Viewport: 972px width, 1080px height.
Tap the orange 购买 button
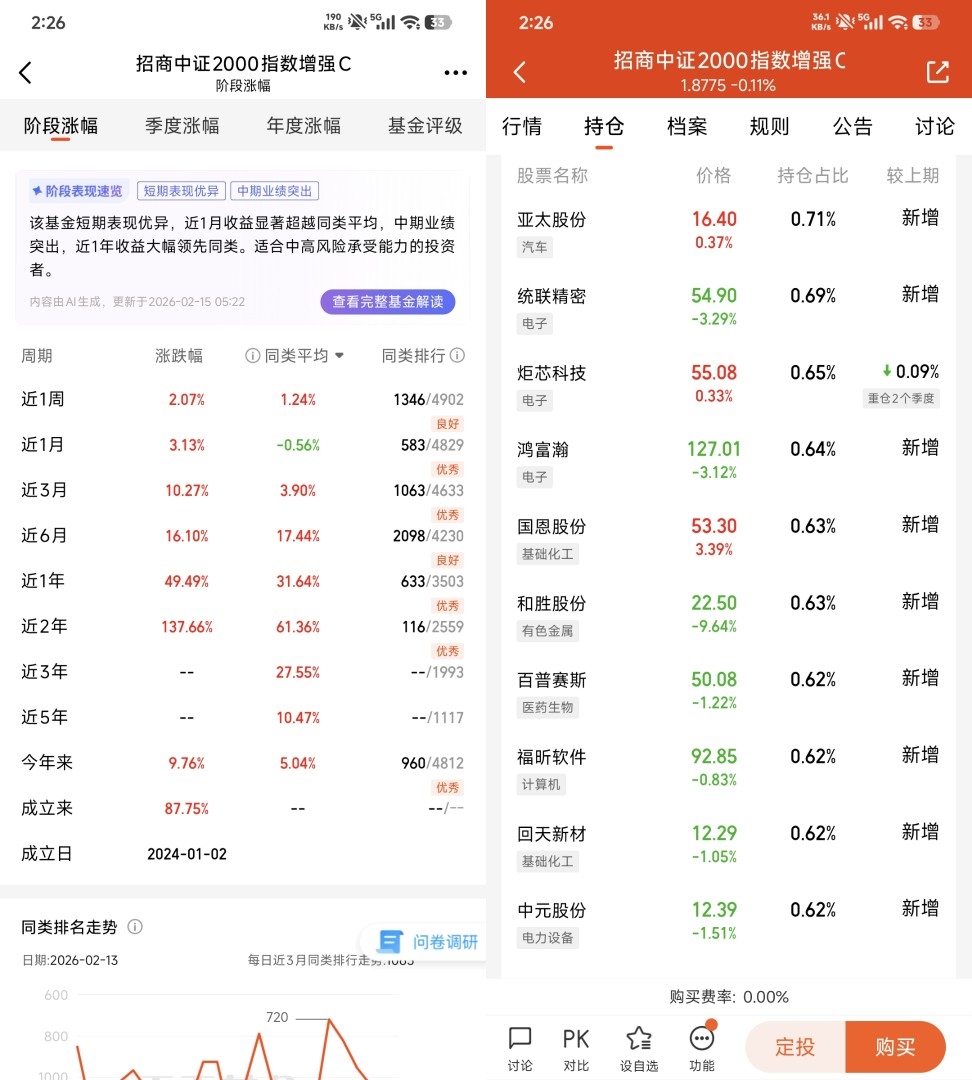895,1047
